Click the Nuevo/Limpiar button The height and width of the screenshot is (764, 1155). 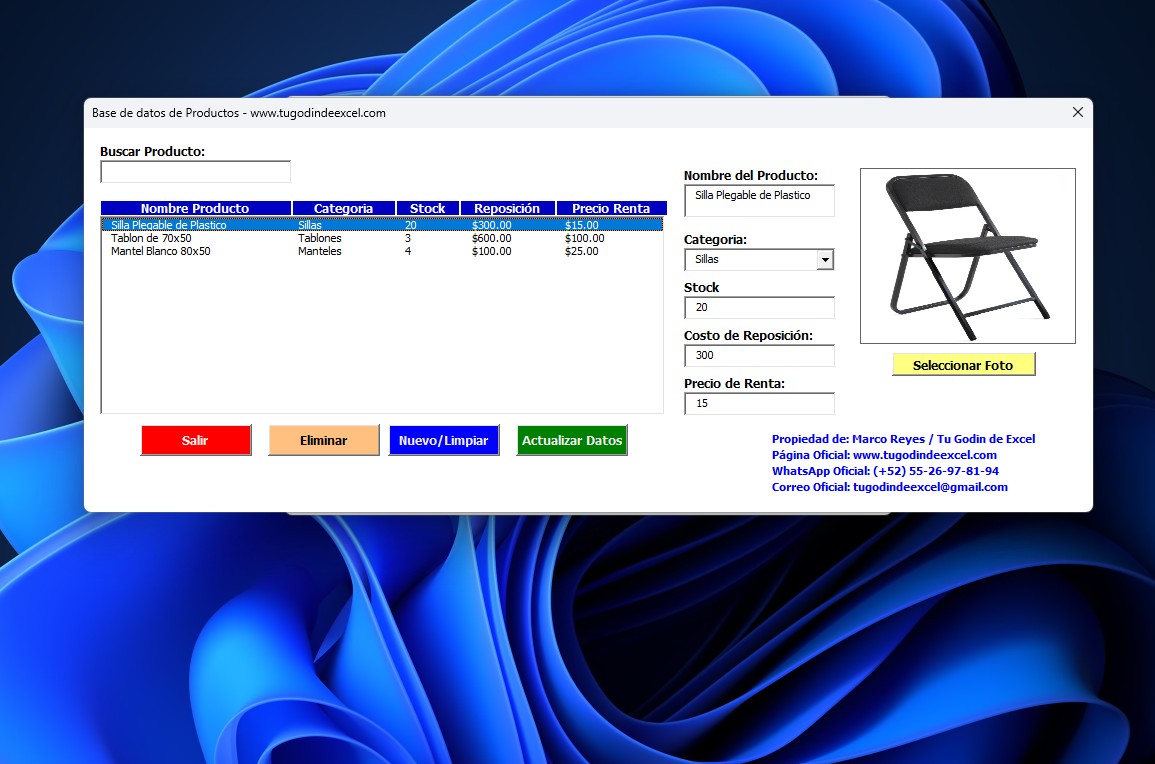pos(443,440)
